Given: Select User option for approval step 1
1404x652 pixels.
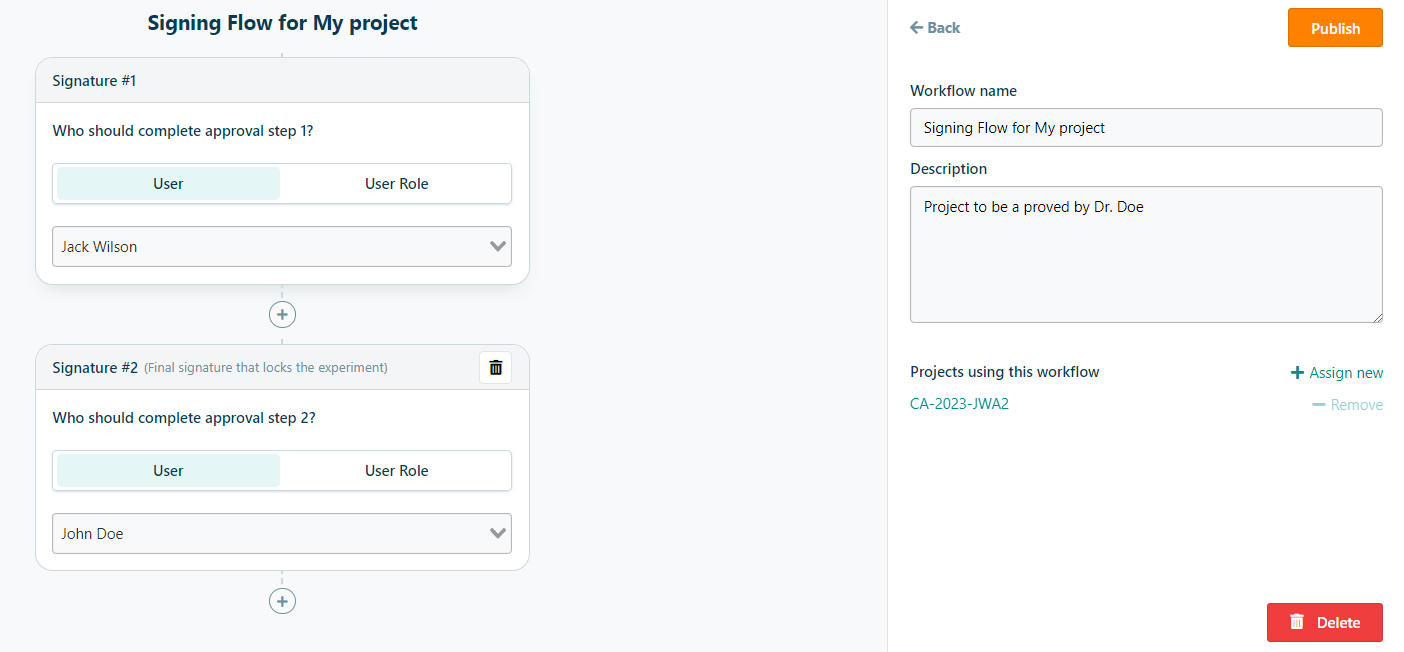Looking at the screenshot, I should click(168, 184).
